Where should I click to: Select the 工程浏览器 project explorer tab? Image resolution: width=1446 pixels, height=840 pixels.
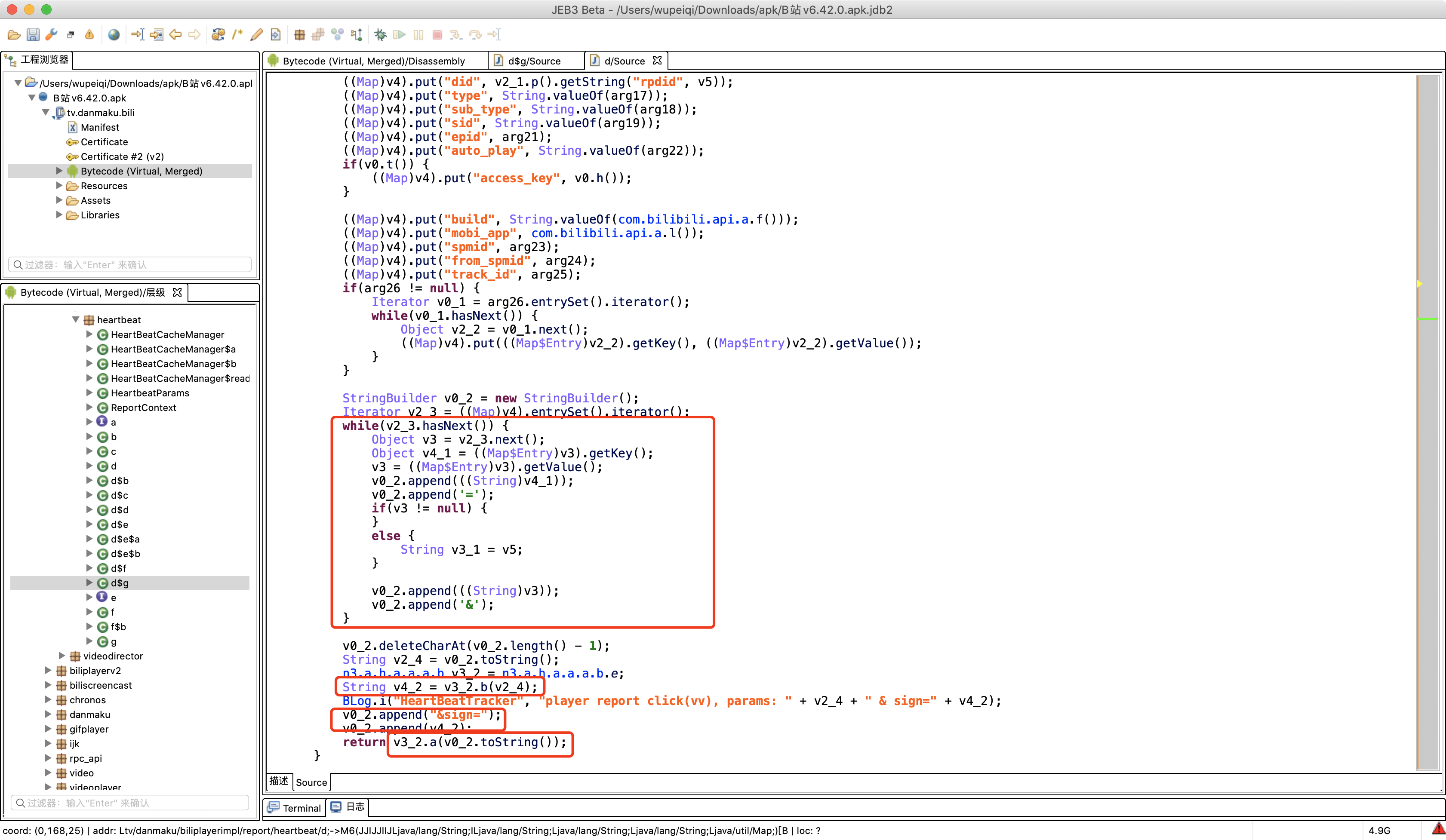point(38,60)
